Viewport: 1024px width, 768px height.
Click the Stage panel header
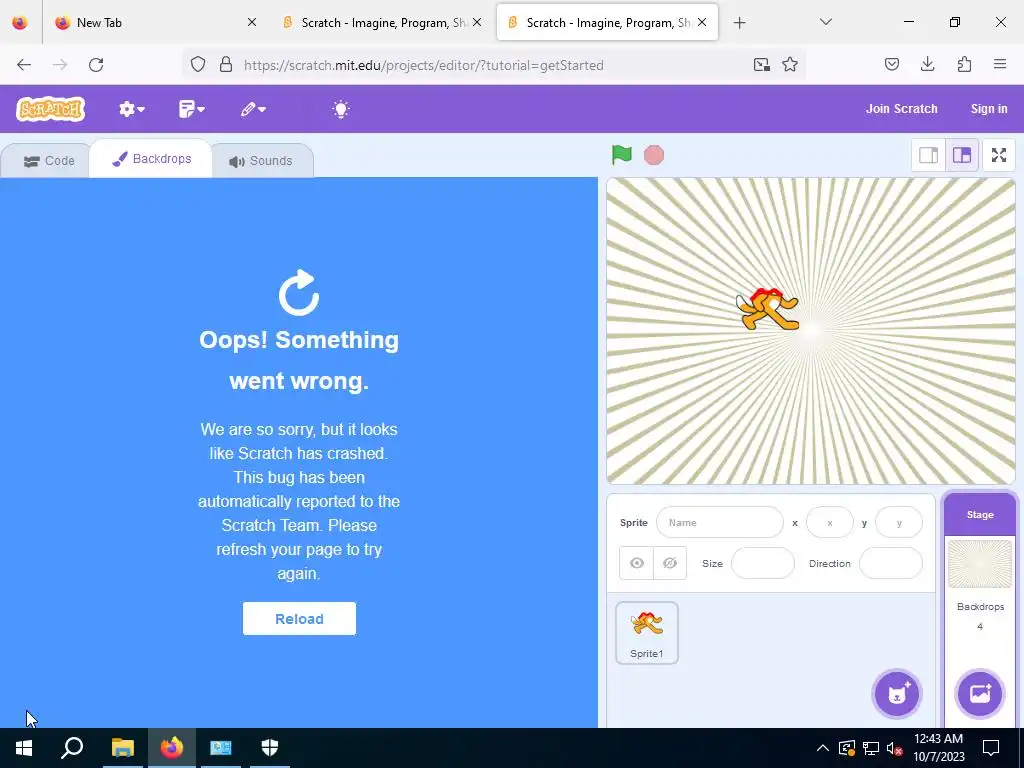(x=980, y=515)
